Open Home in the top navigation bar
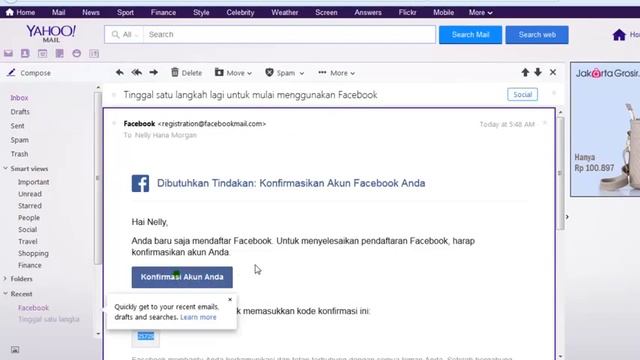 (x=20, y=12)
